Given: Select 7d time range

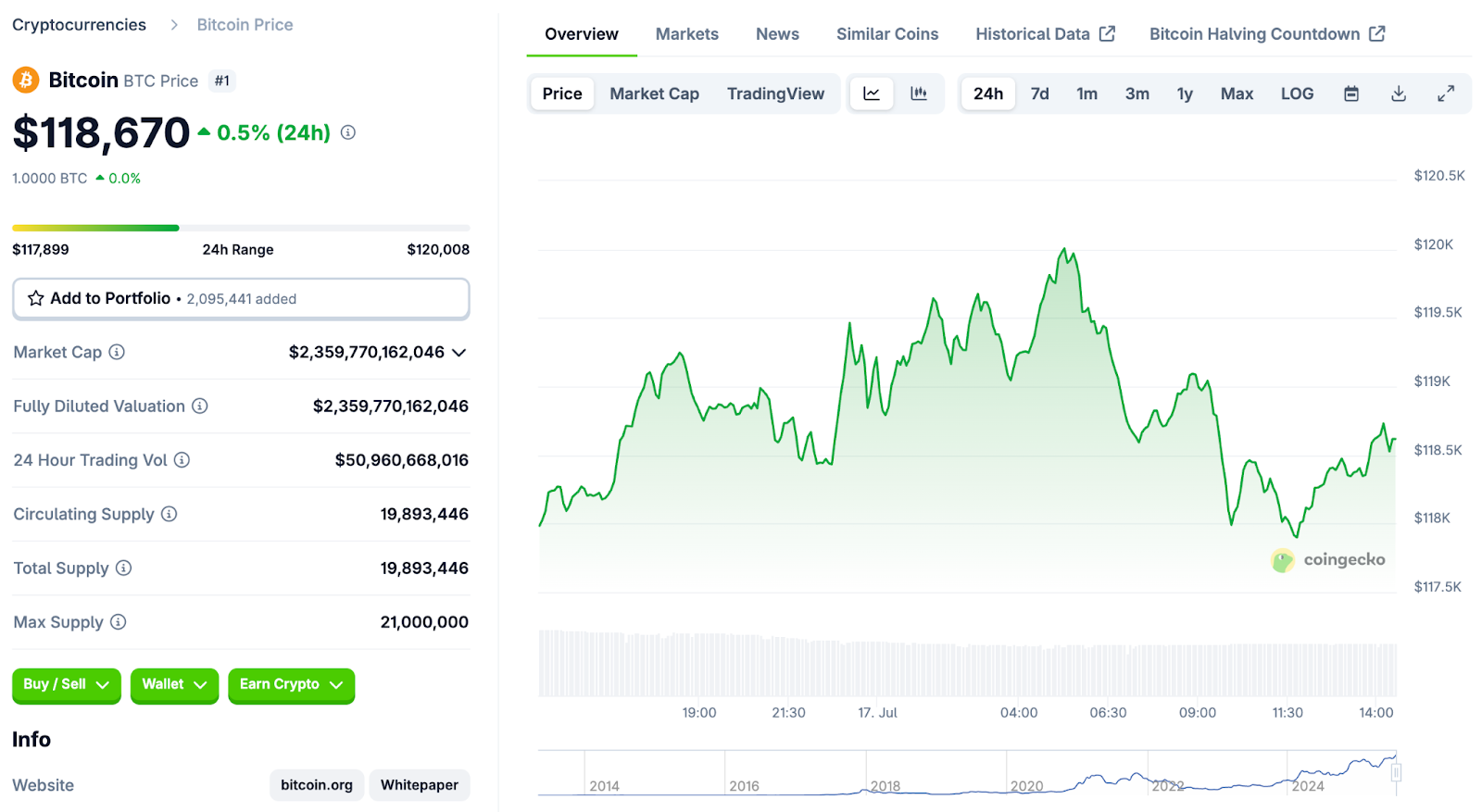Looking at the screenshot, I should click(x=1040, y=94).
